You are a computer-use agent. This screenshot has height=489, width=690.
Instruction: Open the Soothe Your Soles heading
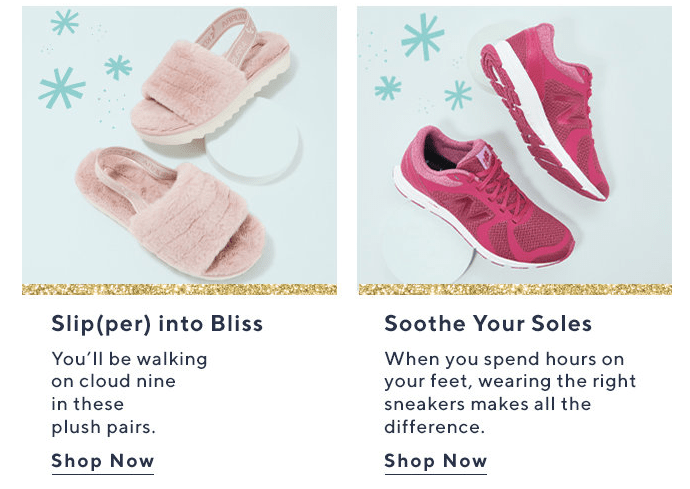[488, 324]
